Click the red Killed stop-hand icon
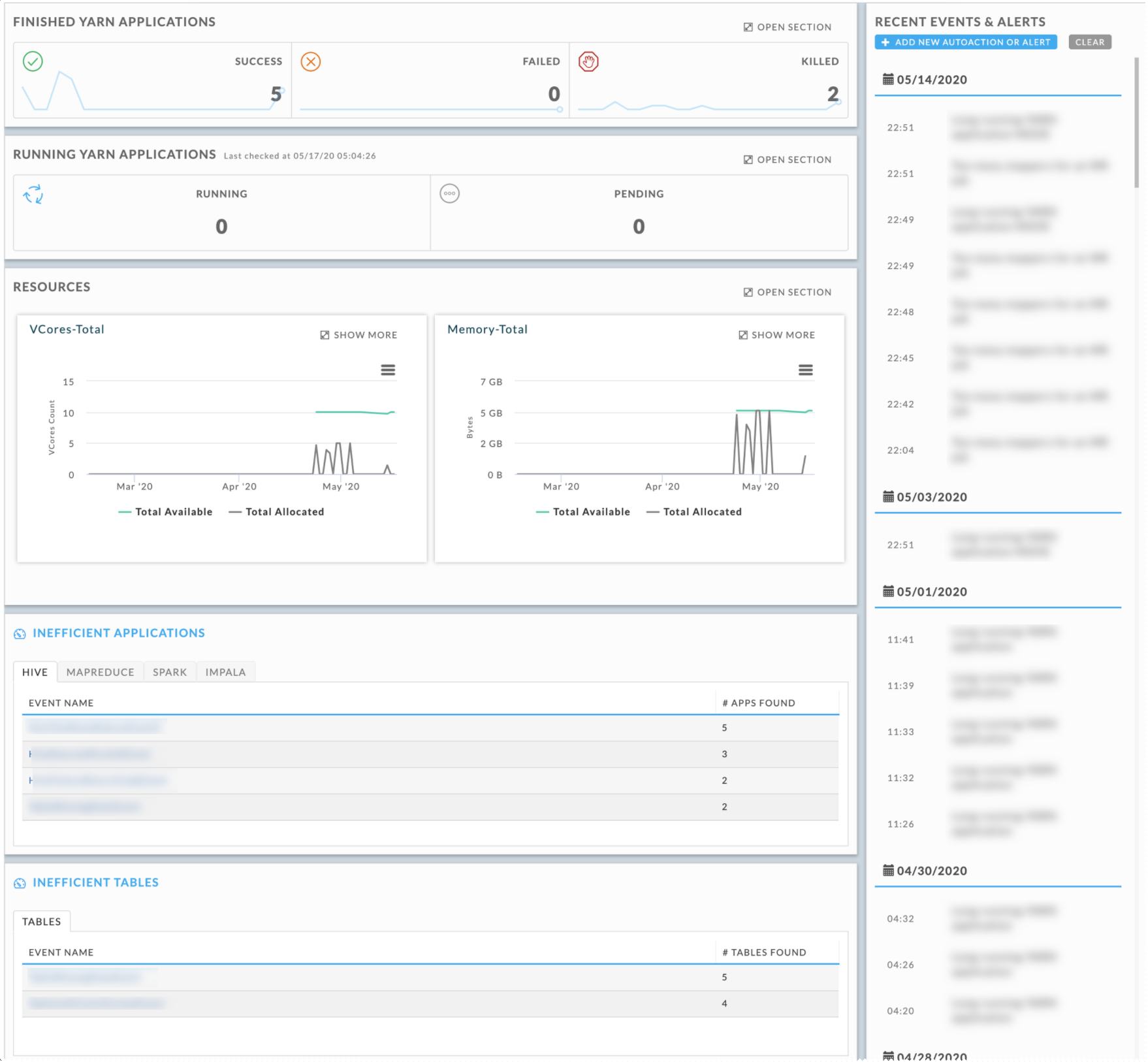Image resolution: width=1148 pixels, height=1062 pixels. pos(588,61)
